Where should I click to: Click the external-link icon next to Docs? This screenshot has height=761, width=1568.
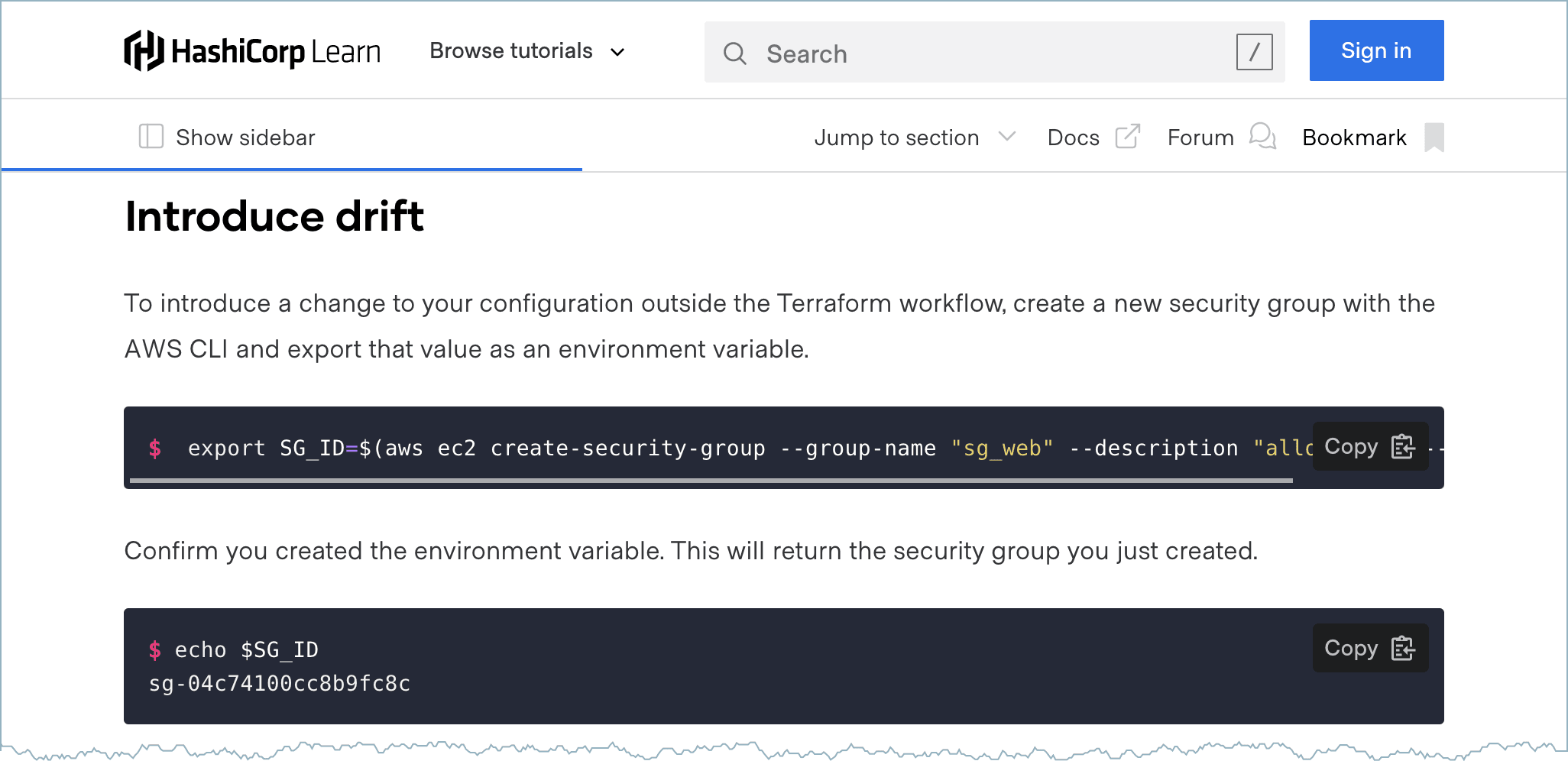(1127, 136)
